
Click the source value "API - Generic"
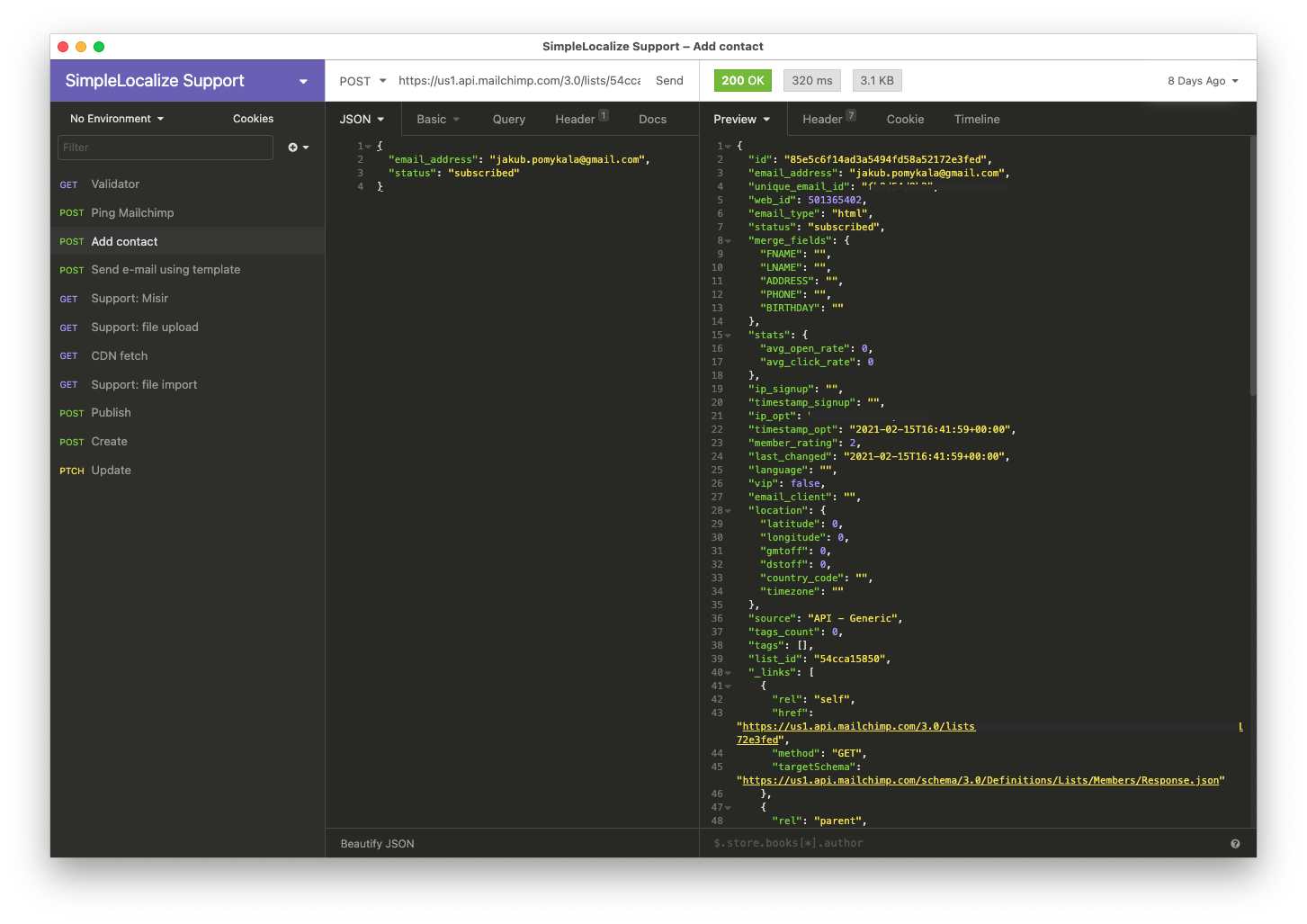pos(852,619)
